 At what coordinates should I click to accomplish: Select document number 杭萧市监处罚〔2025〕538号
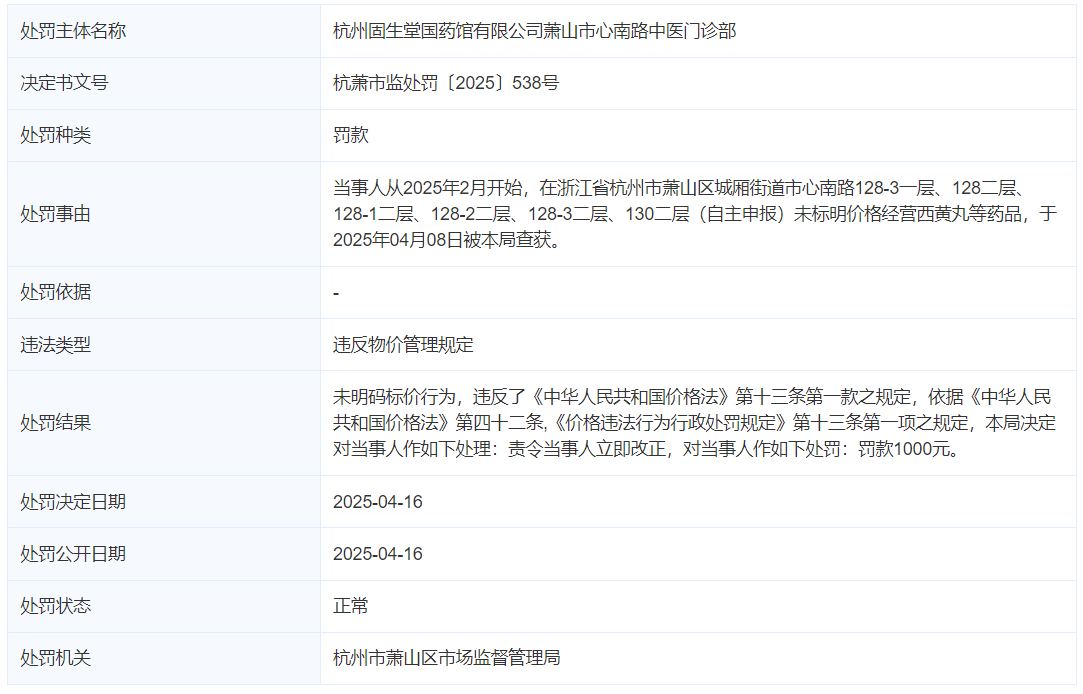click(445, 83)
